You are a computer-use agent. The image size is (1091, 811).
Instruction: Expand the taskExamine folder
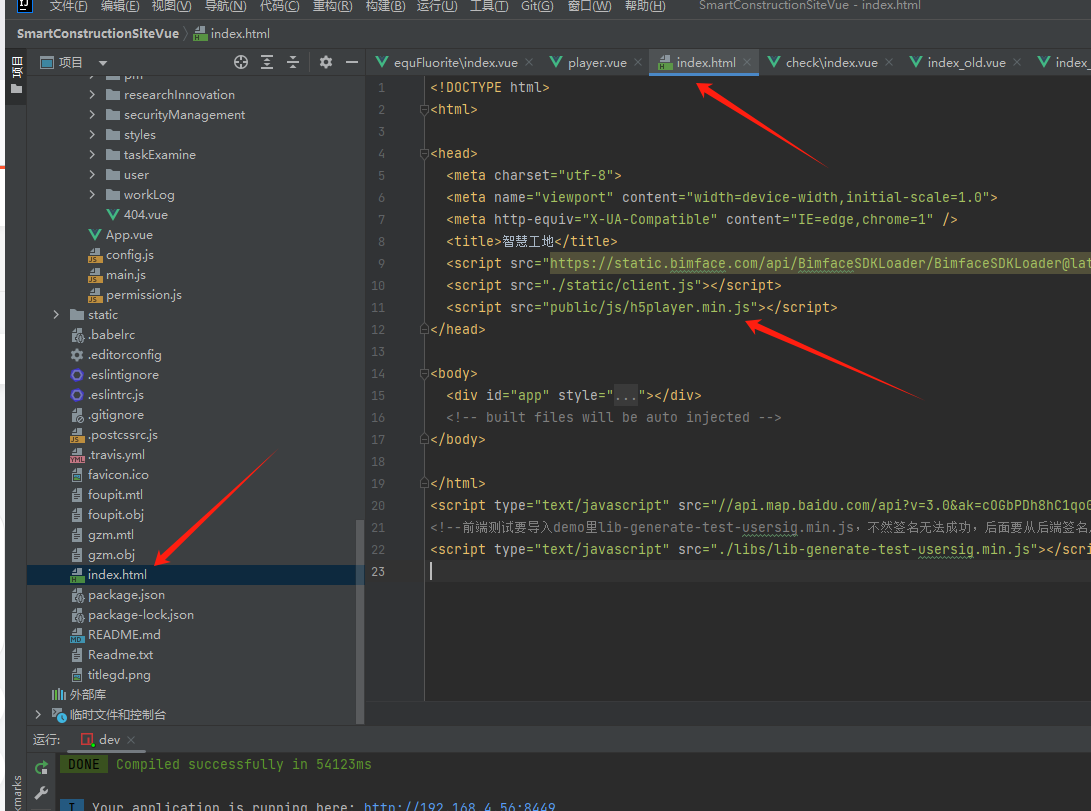(93, 154)
